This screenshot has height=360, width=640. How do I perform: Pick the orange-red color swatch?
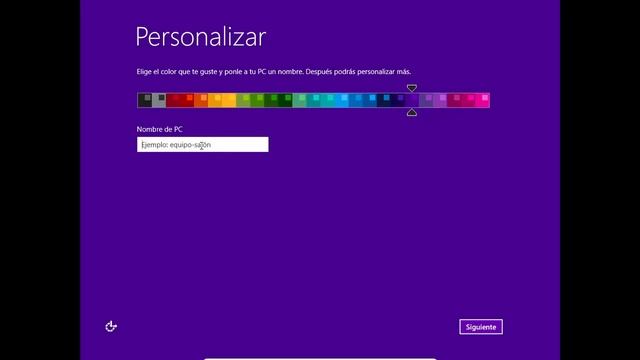coord(201,100)
